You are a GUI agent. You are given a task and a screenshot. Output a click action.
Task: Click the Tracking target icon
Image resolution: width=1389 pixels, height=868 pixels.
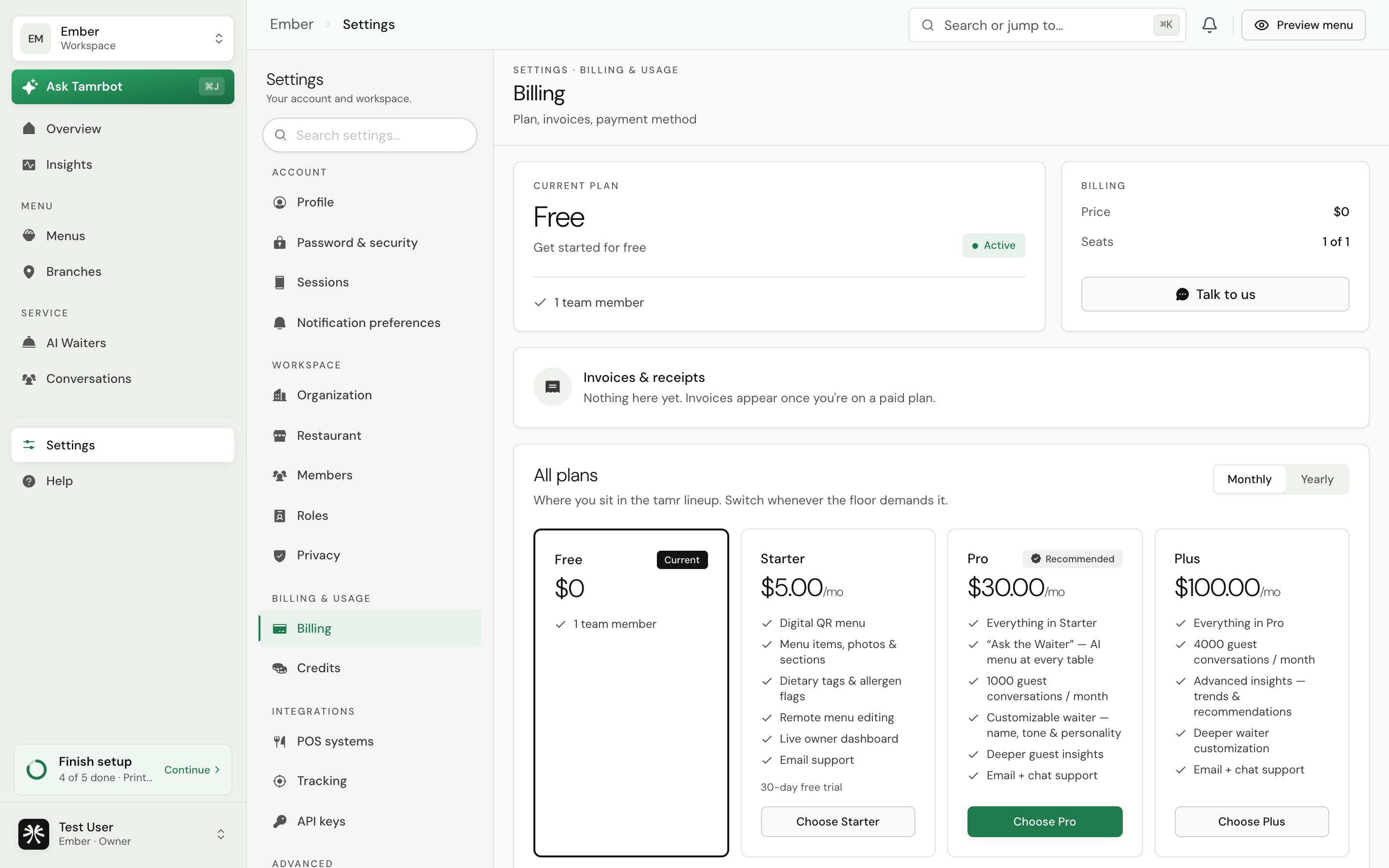tap(280, 781)
